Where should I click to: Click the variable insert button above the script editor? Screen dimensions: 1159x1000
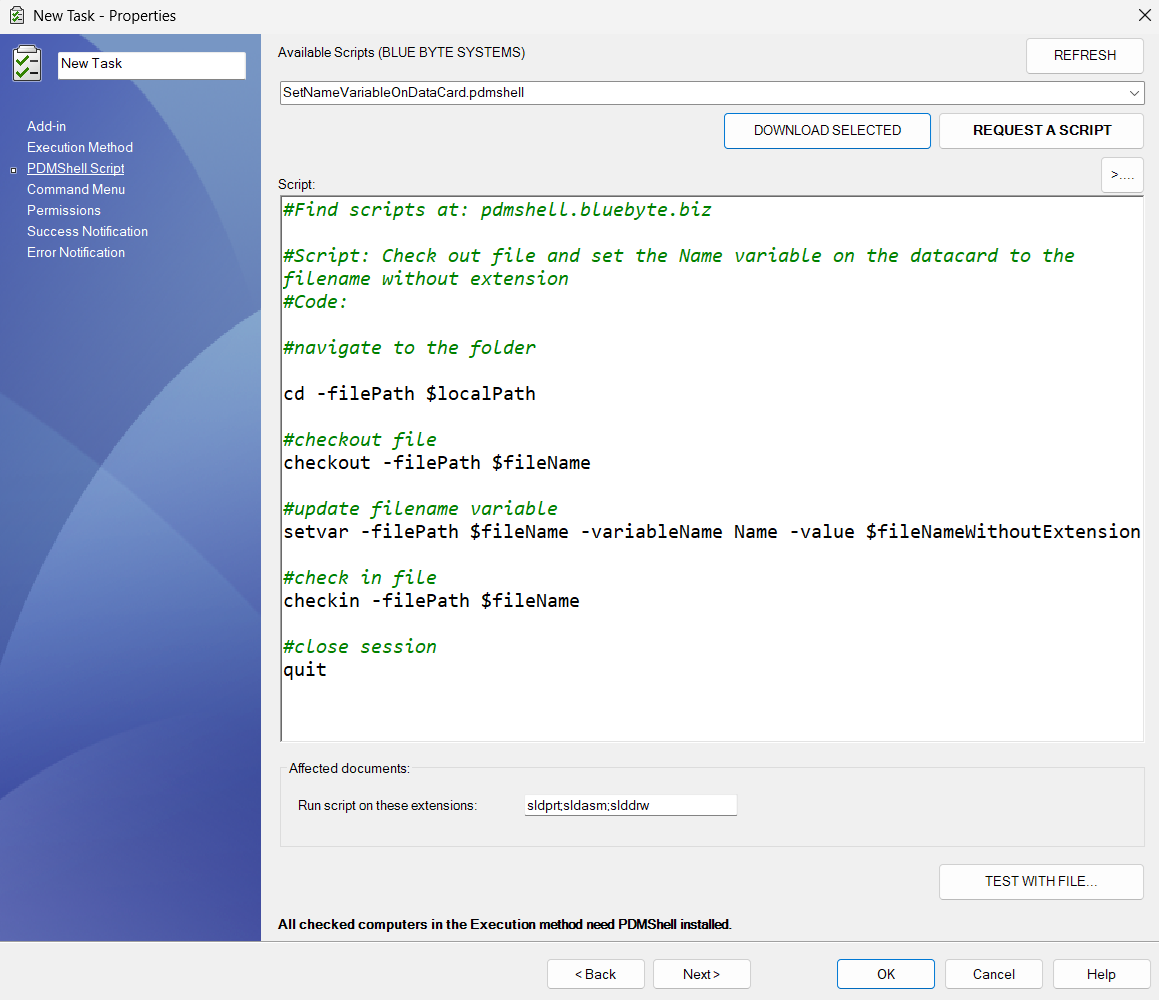tap(1121, 174)
